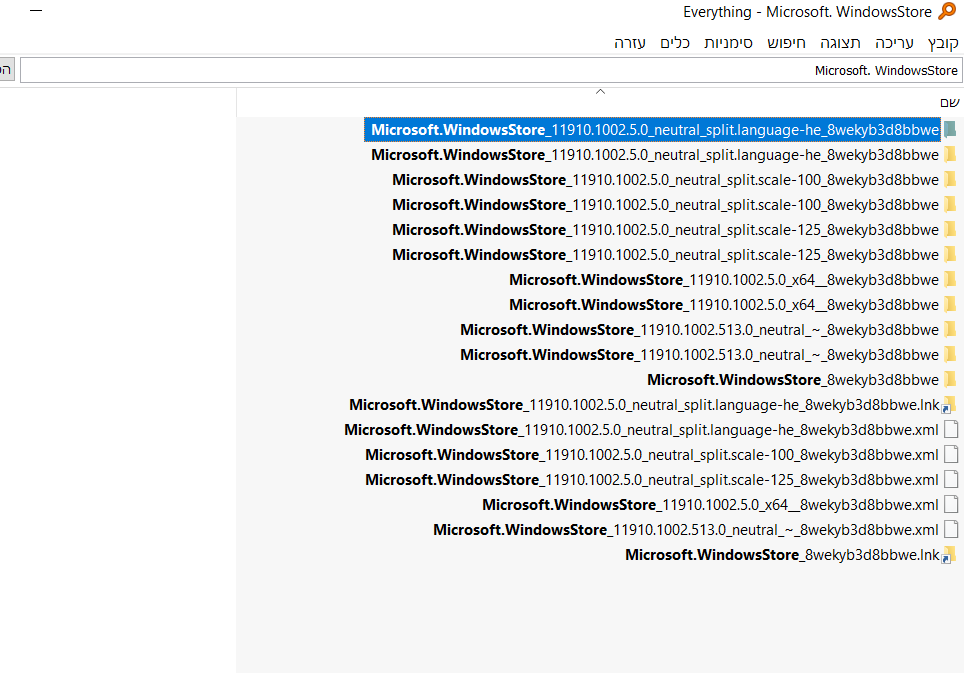This screenshot has width=964, height=673.
Task: Click file icon of scale-100 .xml entry
Action: (x=951, y=454)
